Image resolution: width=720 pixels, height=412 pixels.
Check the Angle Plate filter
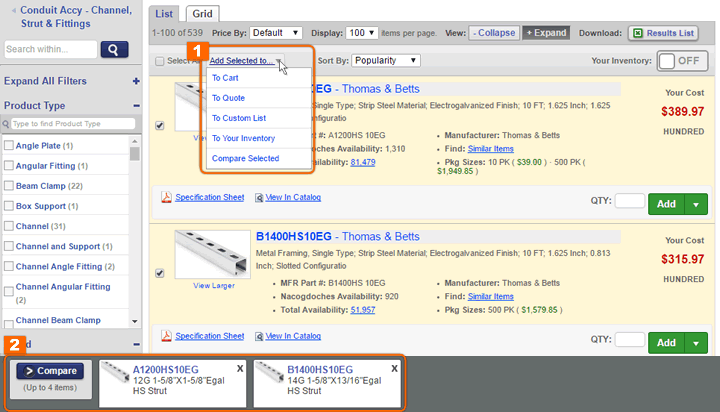point(9,146)
